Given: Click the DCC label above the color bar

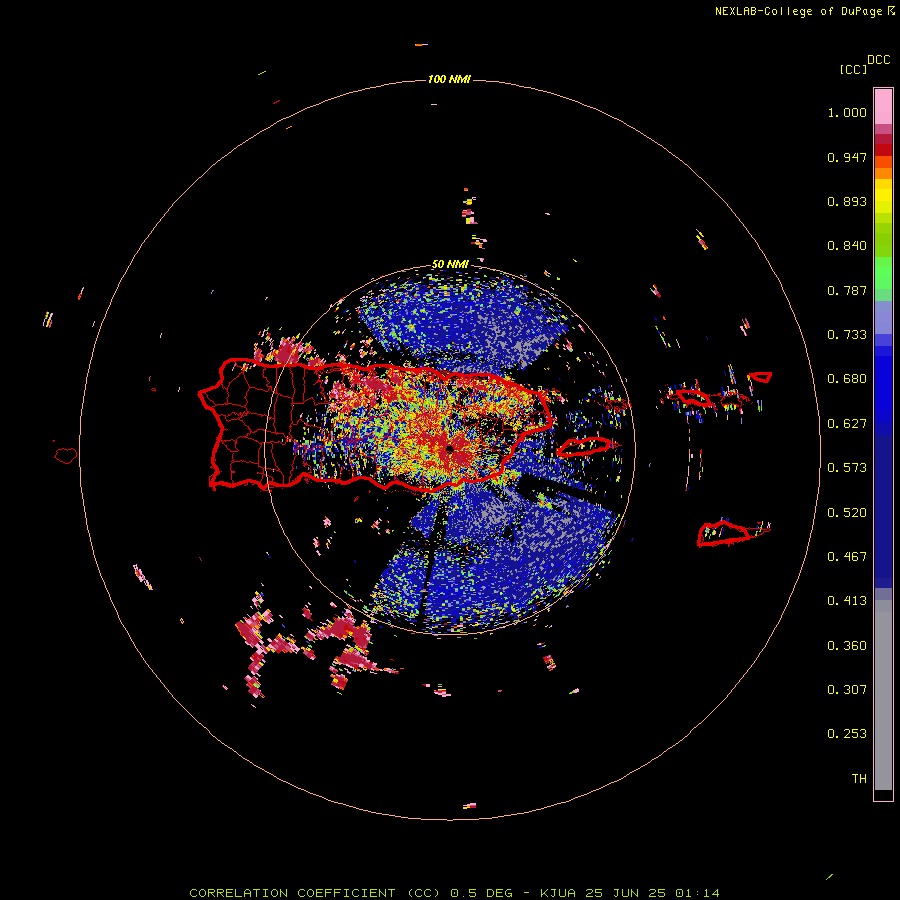Looking at the screenshot, I should click(878, 60).
